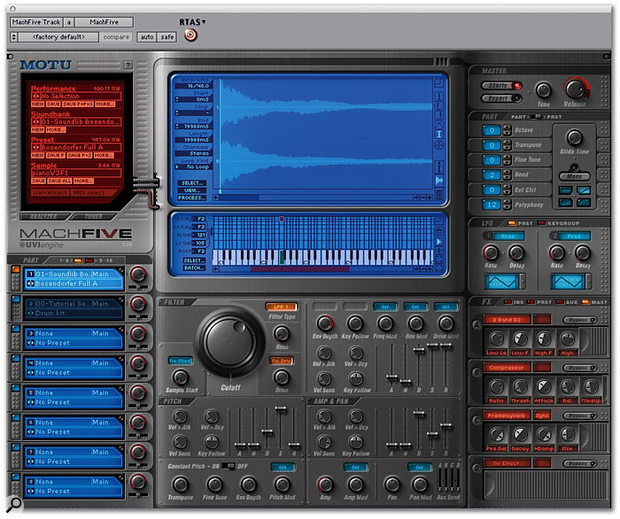Viewport: 620px width, 519px height.
Task: Click the master Tune knob
Action: pyautogui.click(x=544, y=91)
